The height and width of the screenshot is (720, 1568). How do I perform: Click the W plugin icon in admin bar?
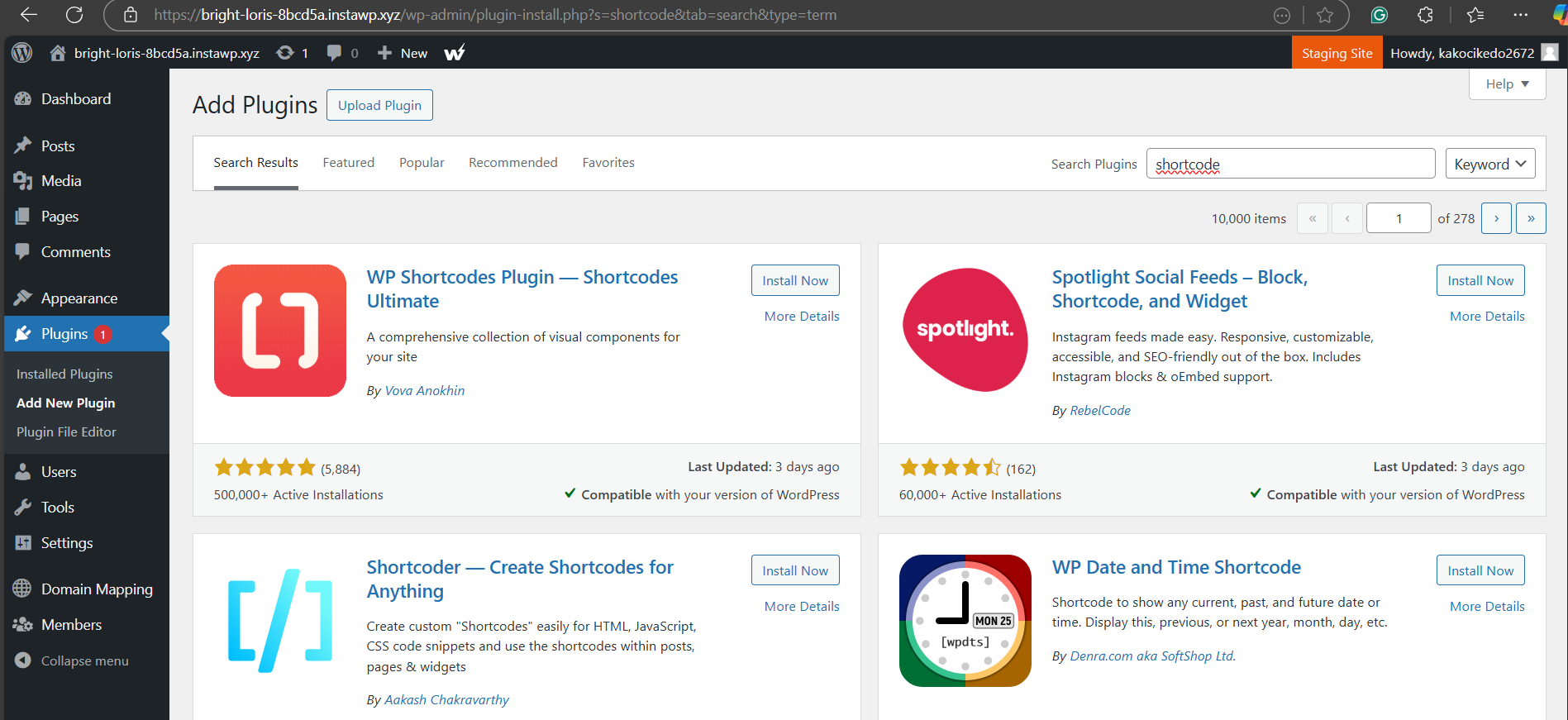click(x=455, y=53)
